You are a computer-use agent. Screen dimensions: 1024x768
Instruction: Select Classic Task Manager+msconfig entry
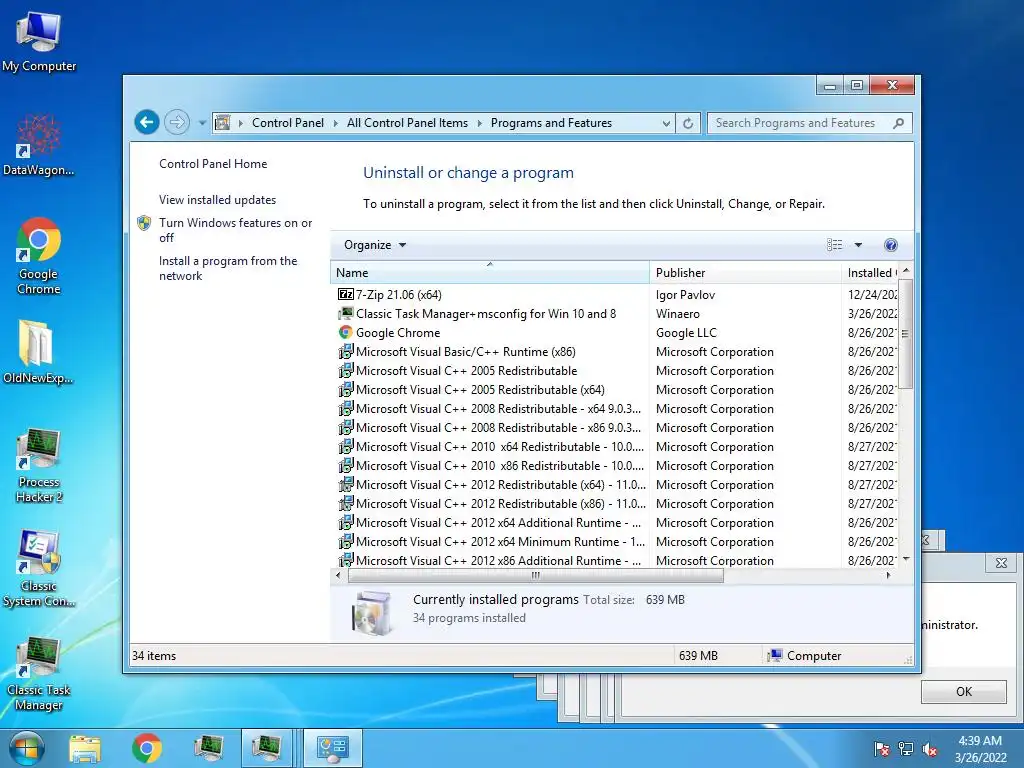tap(486, 313)
